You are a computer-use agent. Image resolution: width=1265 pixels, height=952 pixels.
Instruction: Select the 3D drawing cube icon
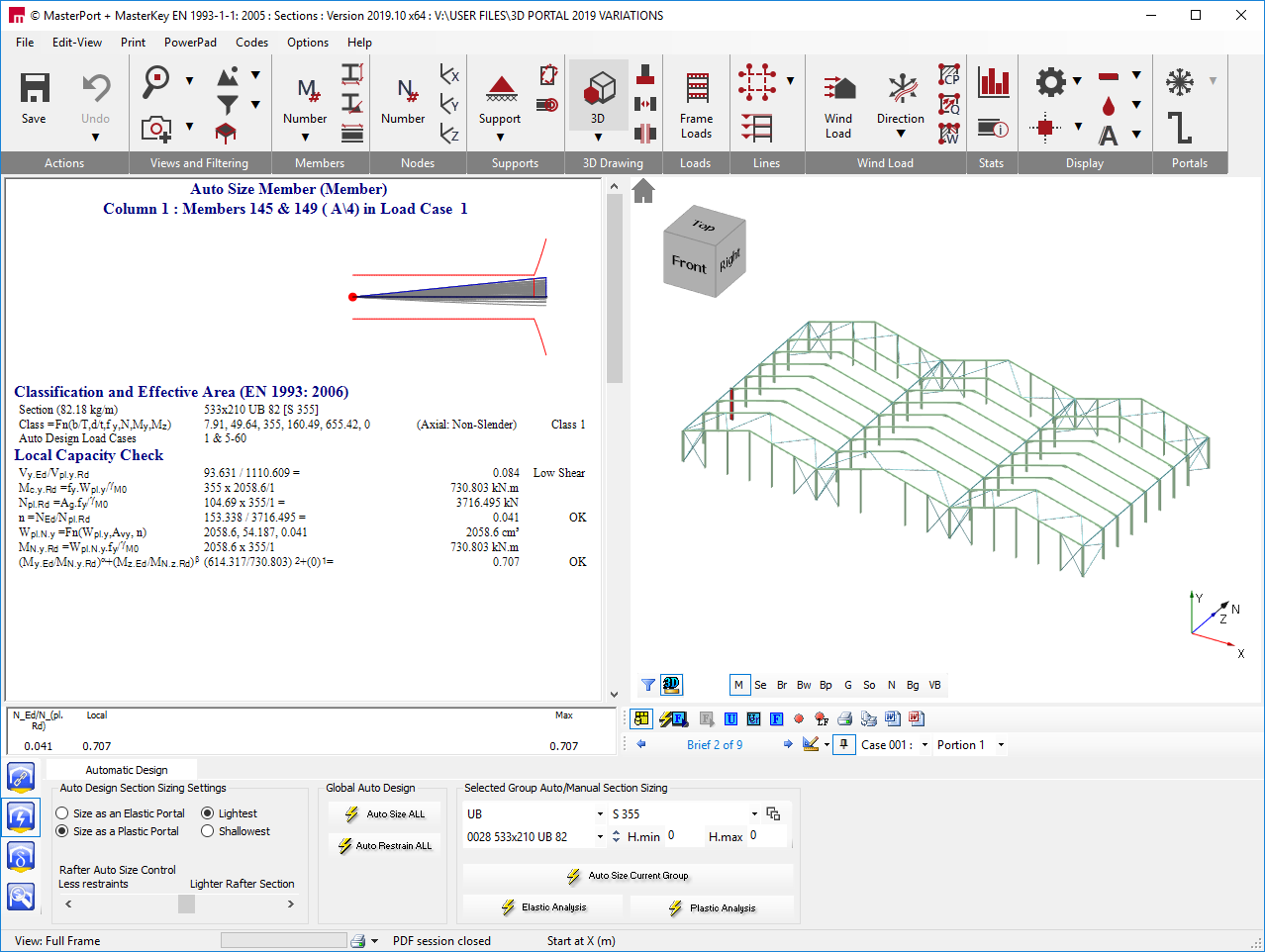598,89
